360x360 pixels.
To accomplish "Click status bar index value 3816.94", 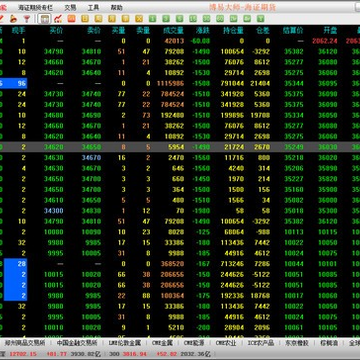I will point(135,354).
